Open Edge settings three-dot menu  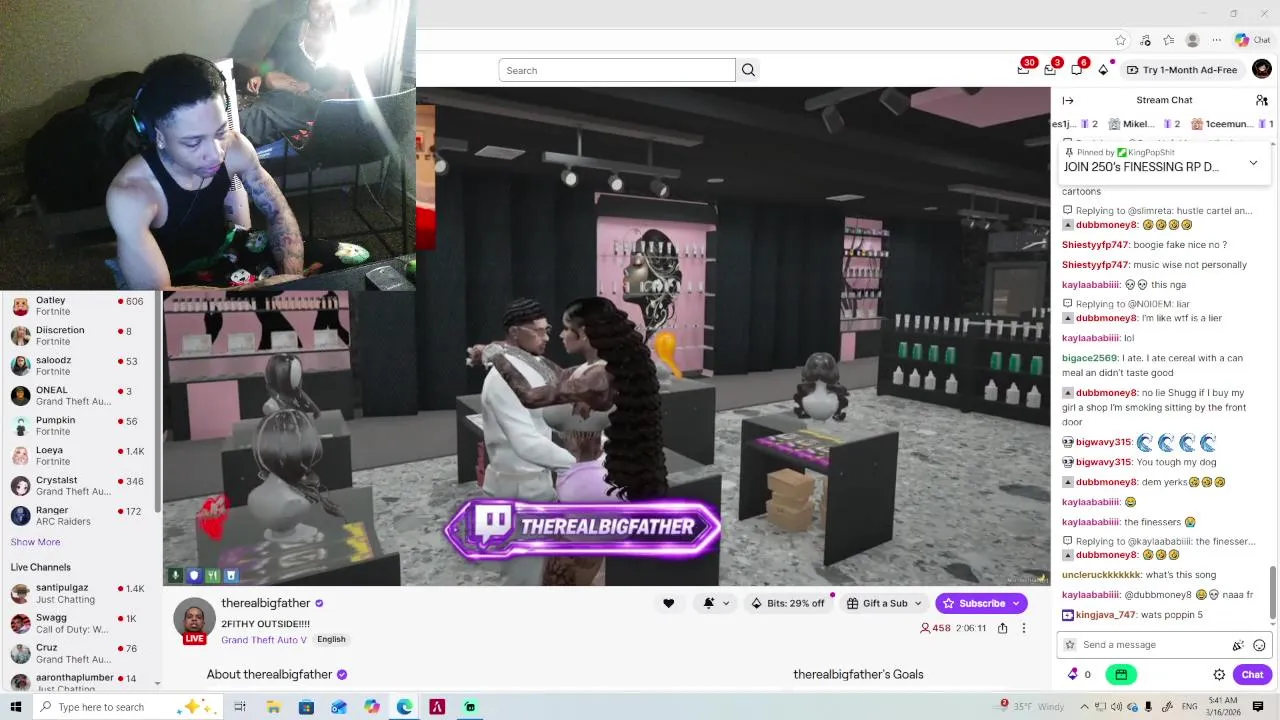(x=1216, y=40)
